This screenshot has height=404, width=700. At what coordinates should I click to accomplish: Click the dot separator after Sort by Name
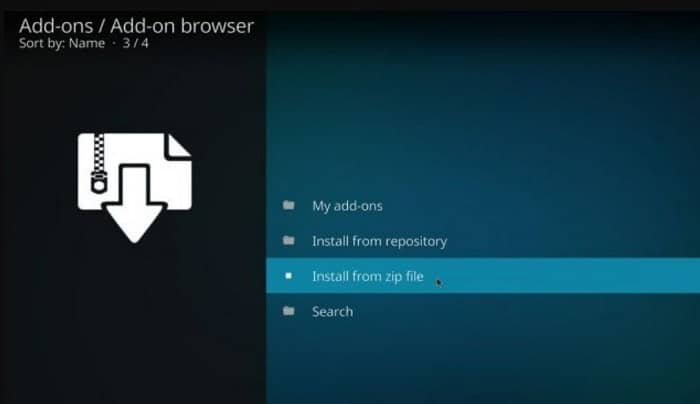[x=114, y=43]
